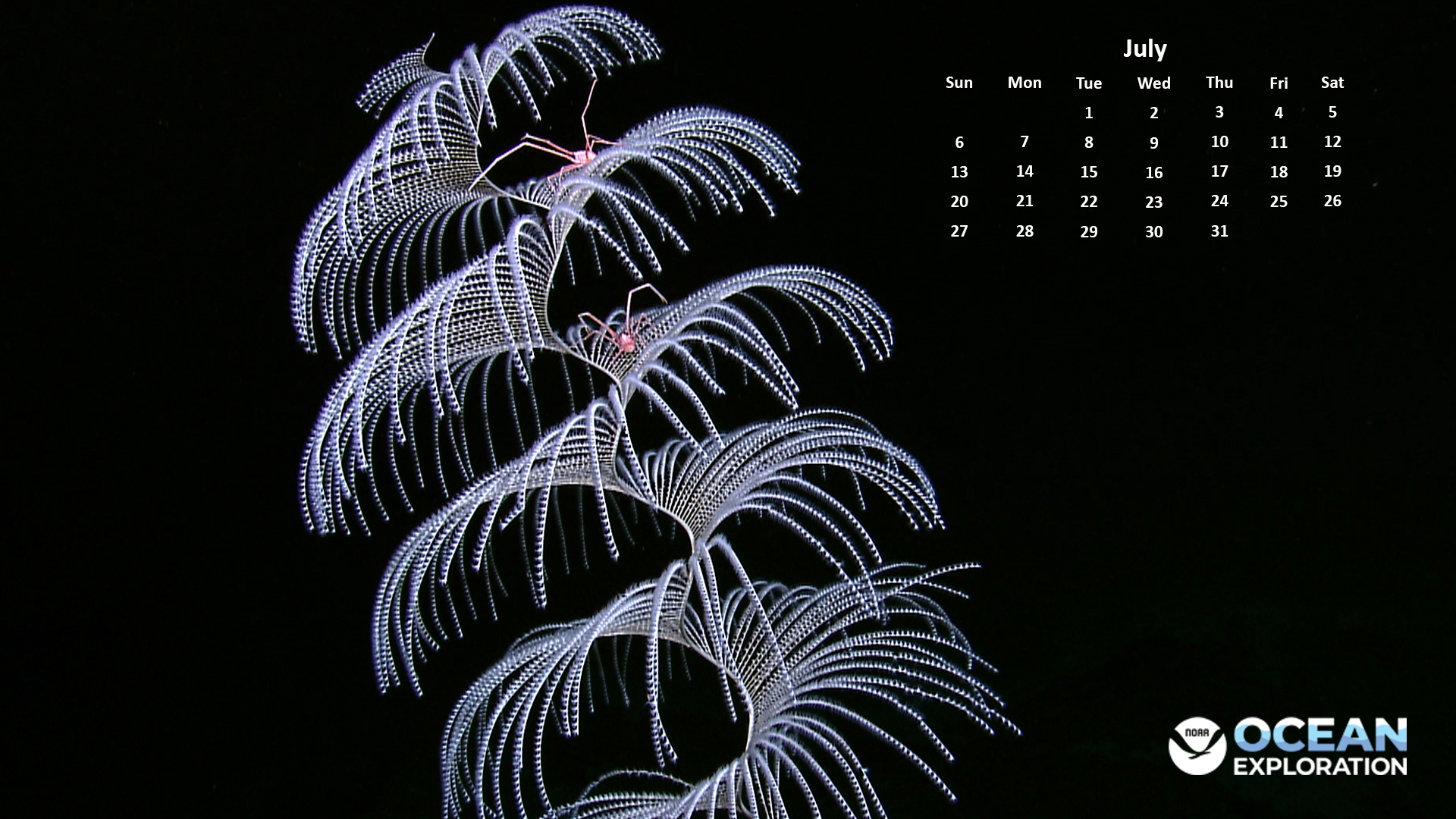Click the Wed column header
Image resolution: width=1456 pixels, height=819 pixels.
[1153, 83]
